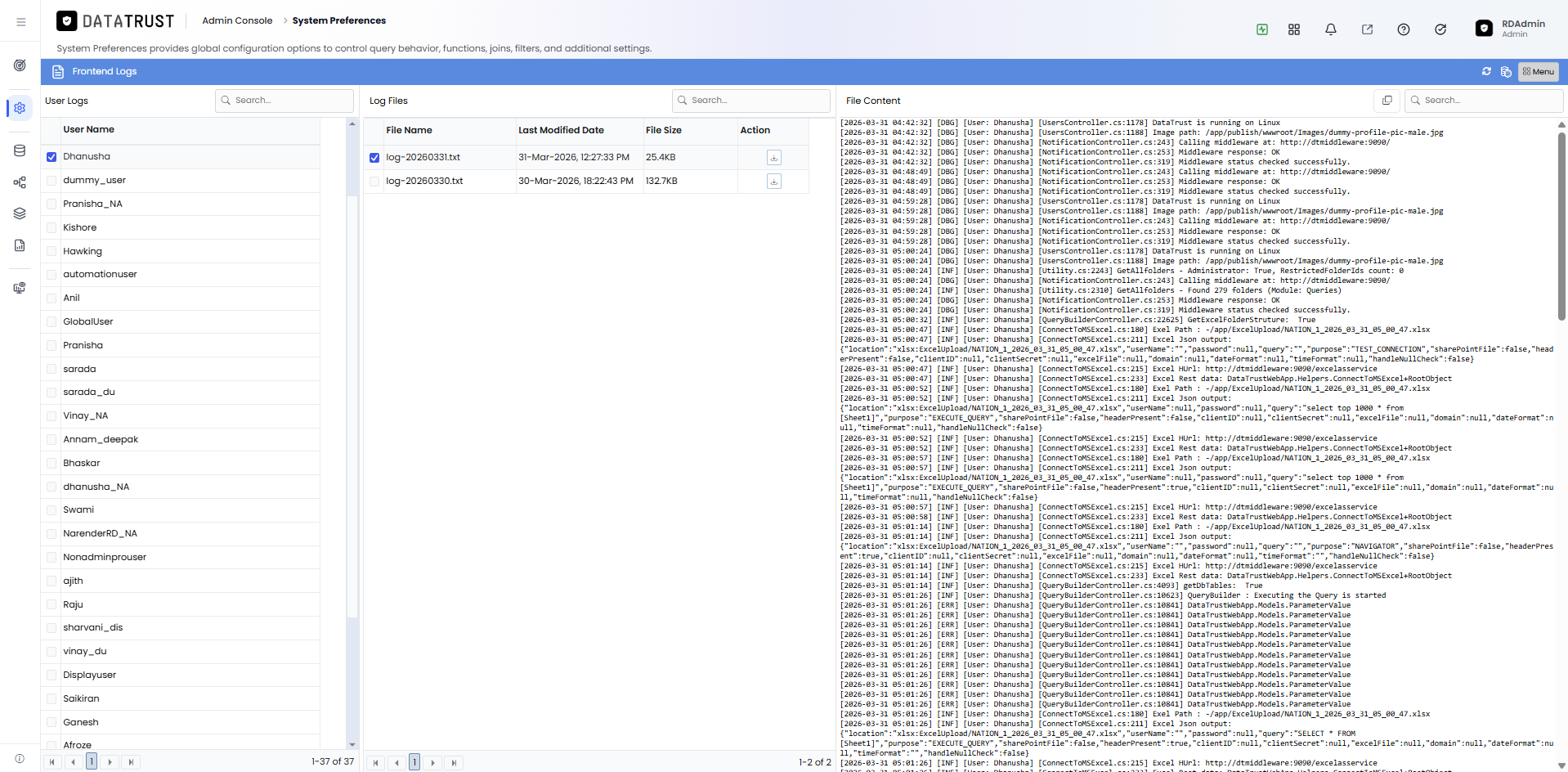Go to previous page in User Logs pager
This screenshot has height=772, width=1568.
pyautogui.click(x=73, y=762)
